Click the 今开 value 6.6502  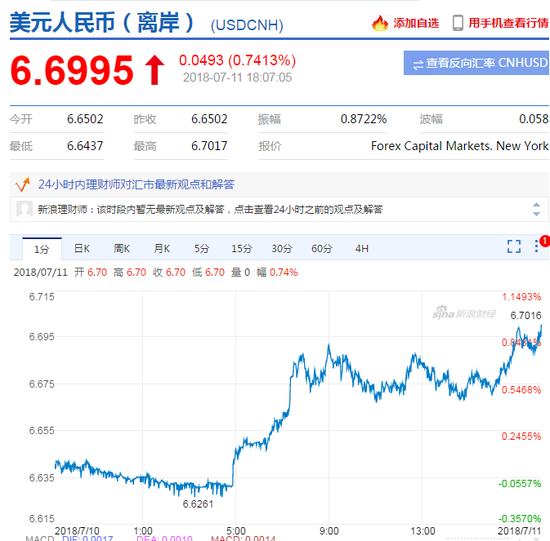click(x=85, y=119)
